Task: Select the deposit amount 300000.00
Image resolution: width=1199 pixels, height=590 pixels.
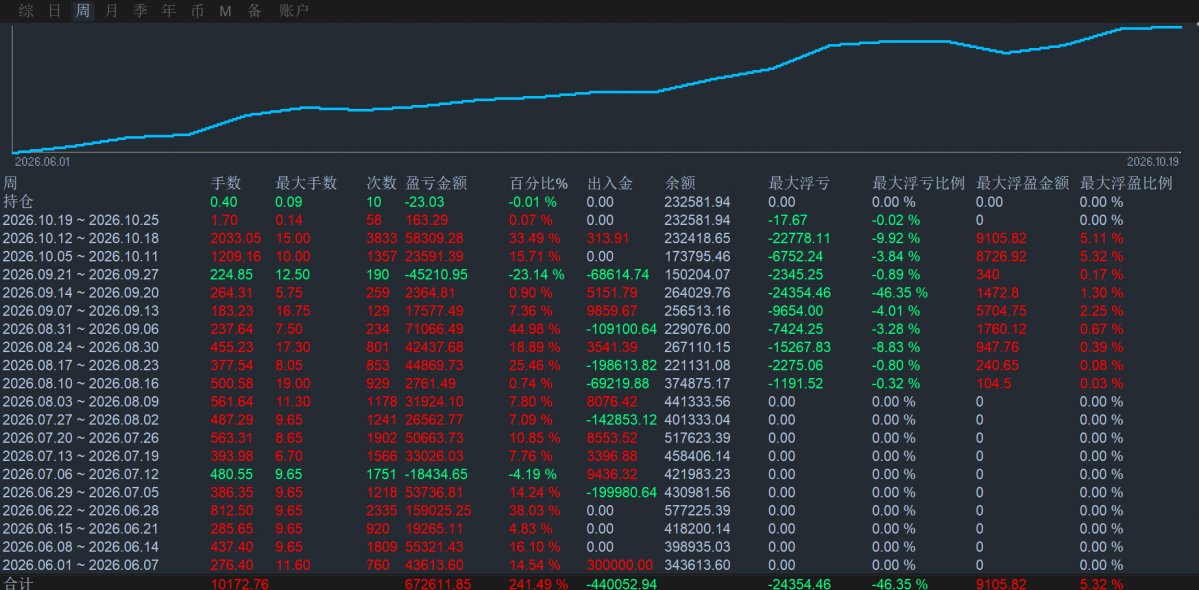Action: (620, 565)
